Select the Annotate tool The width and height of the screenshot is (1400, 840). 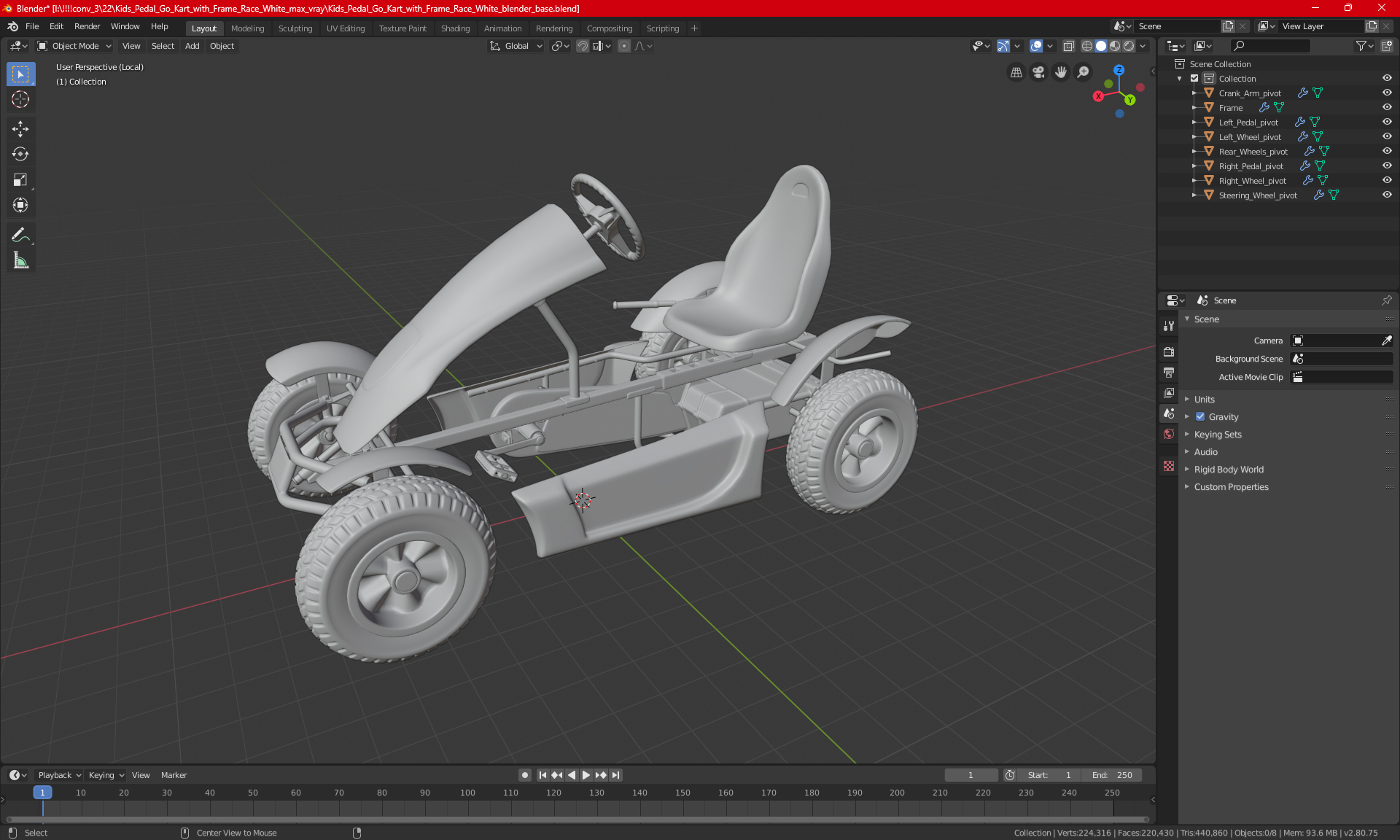[x=20, y=235]
